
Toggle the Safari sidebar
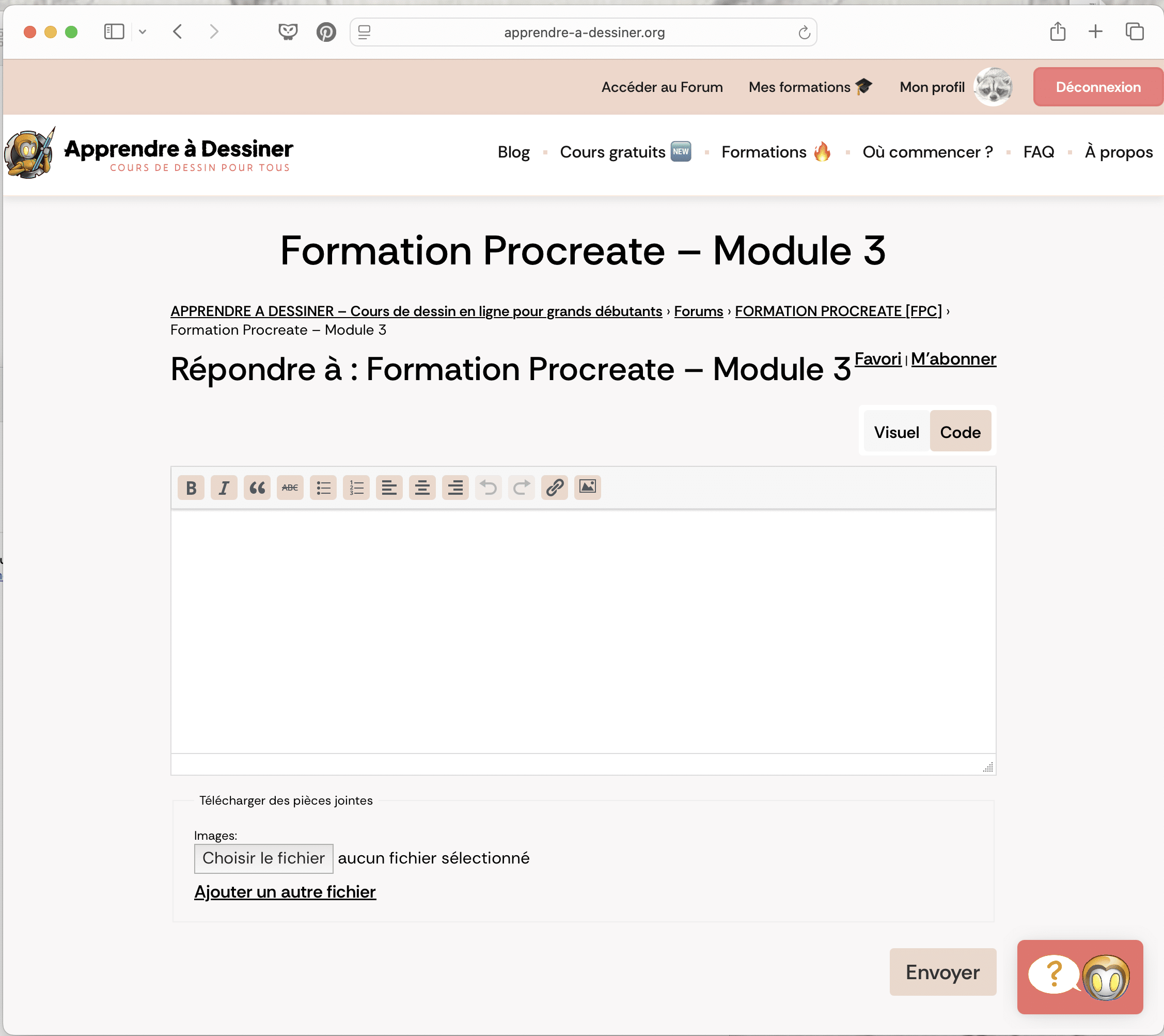(114, 32)
